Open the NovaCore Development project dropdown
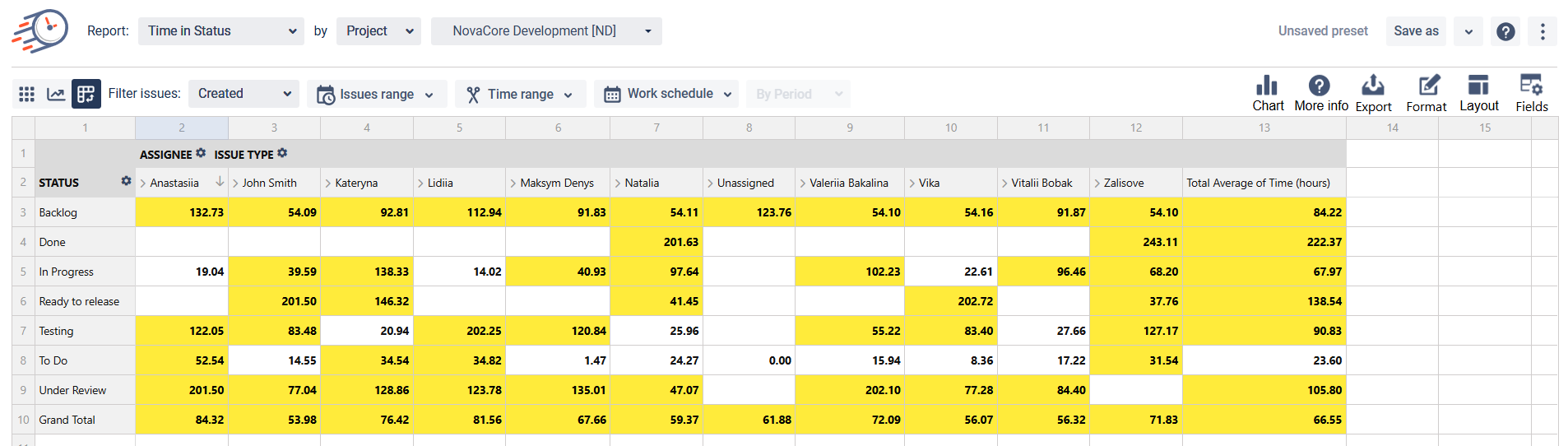1568x446 pixels. (x=545, y=31)
